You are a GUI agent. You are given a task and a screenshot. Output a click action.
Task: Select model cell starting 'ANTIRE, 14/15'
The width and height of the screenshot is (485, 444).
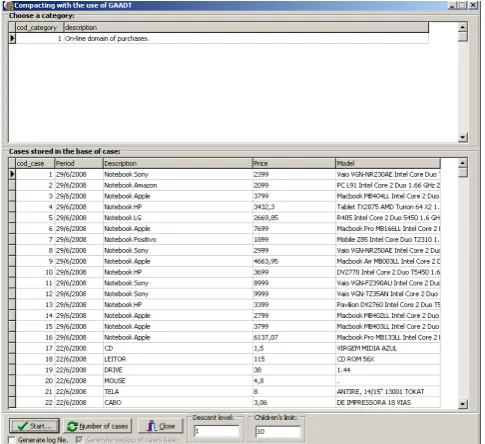tap(388, 391)
